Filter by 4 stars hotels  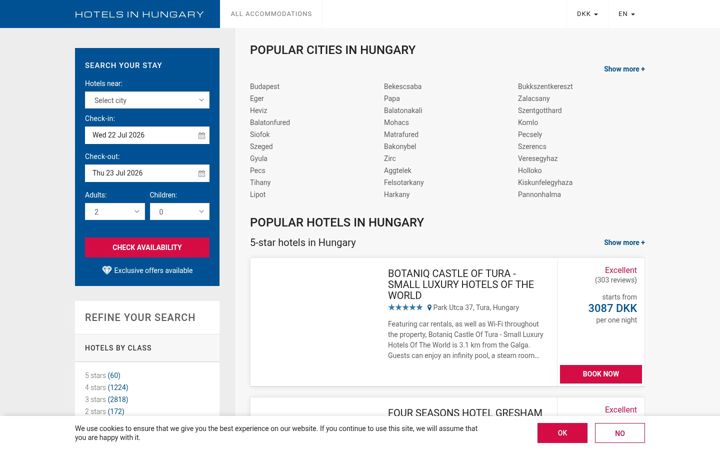107,388
